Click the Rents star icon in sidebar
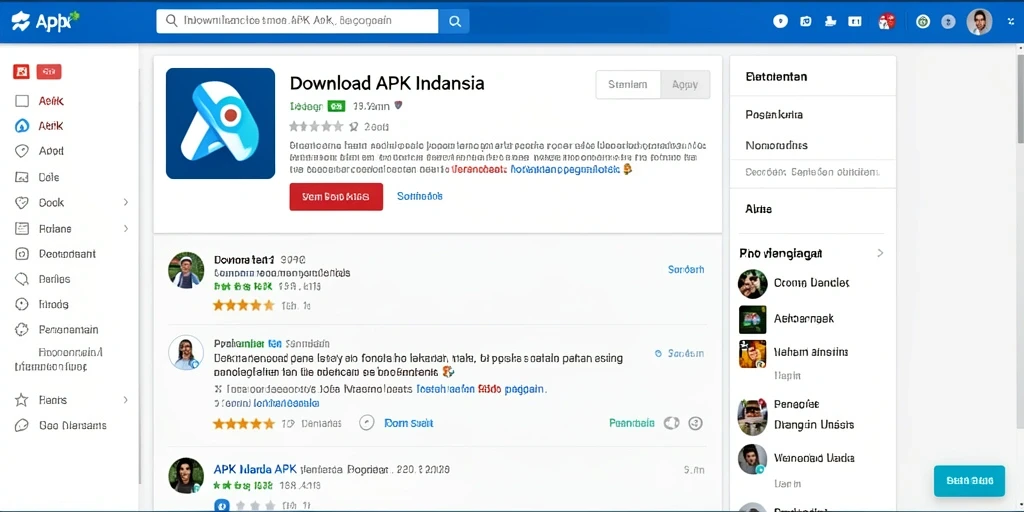This screenshot has height=512, width=1024. point(22,400)
